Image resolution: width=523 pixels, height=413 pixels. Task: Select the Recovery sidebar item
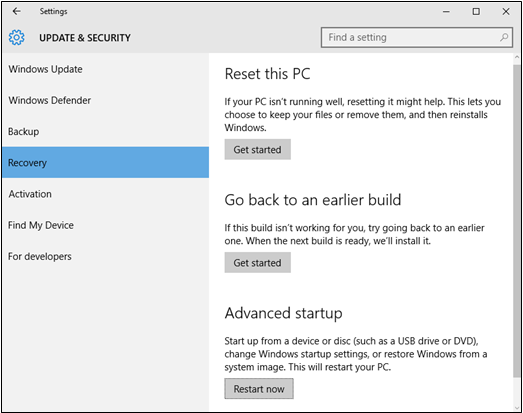coord(105,162)
